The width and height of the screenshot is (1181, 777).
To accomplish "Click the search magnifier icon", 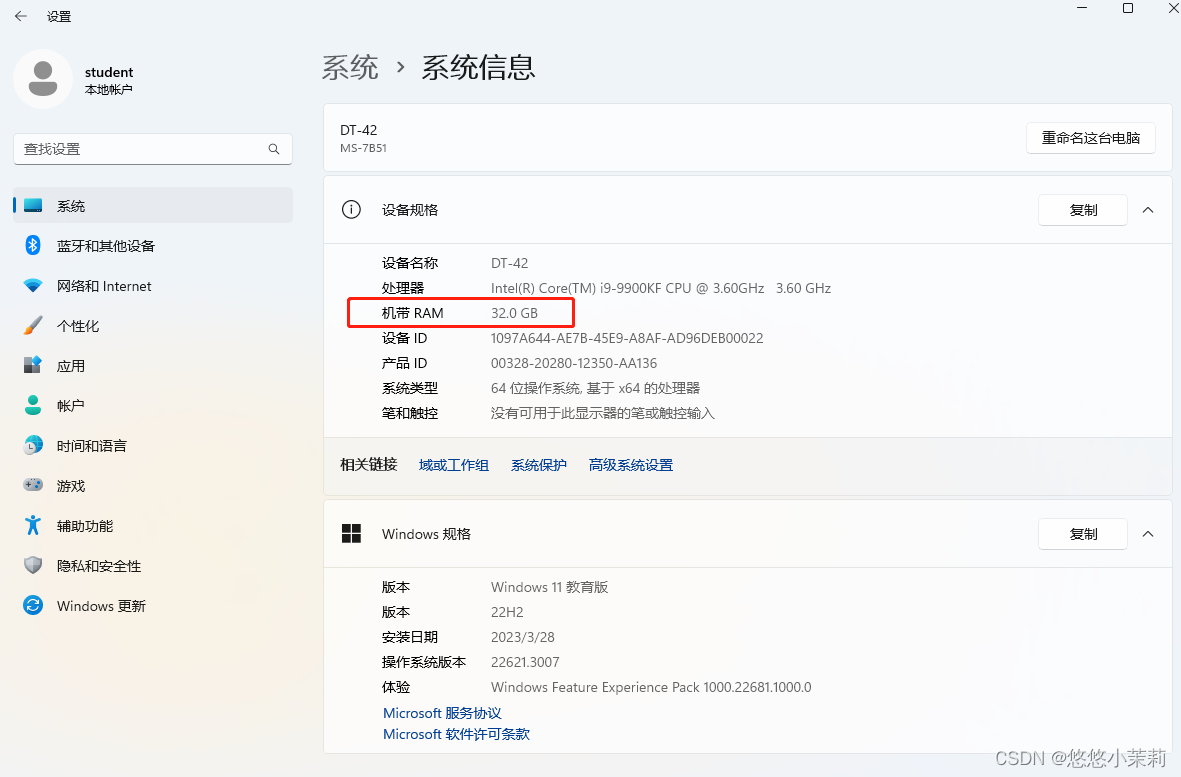I will [274, 149].
